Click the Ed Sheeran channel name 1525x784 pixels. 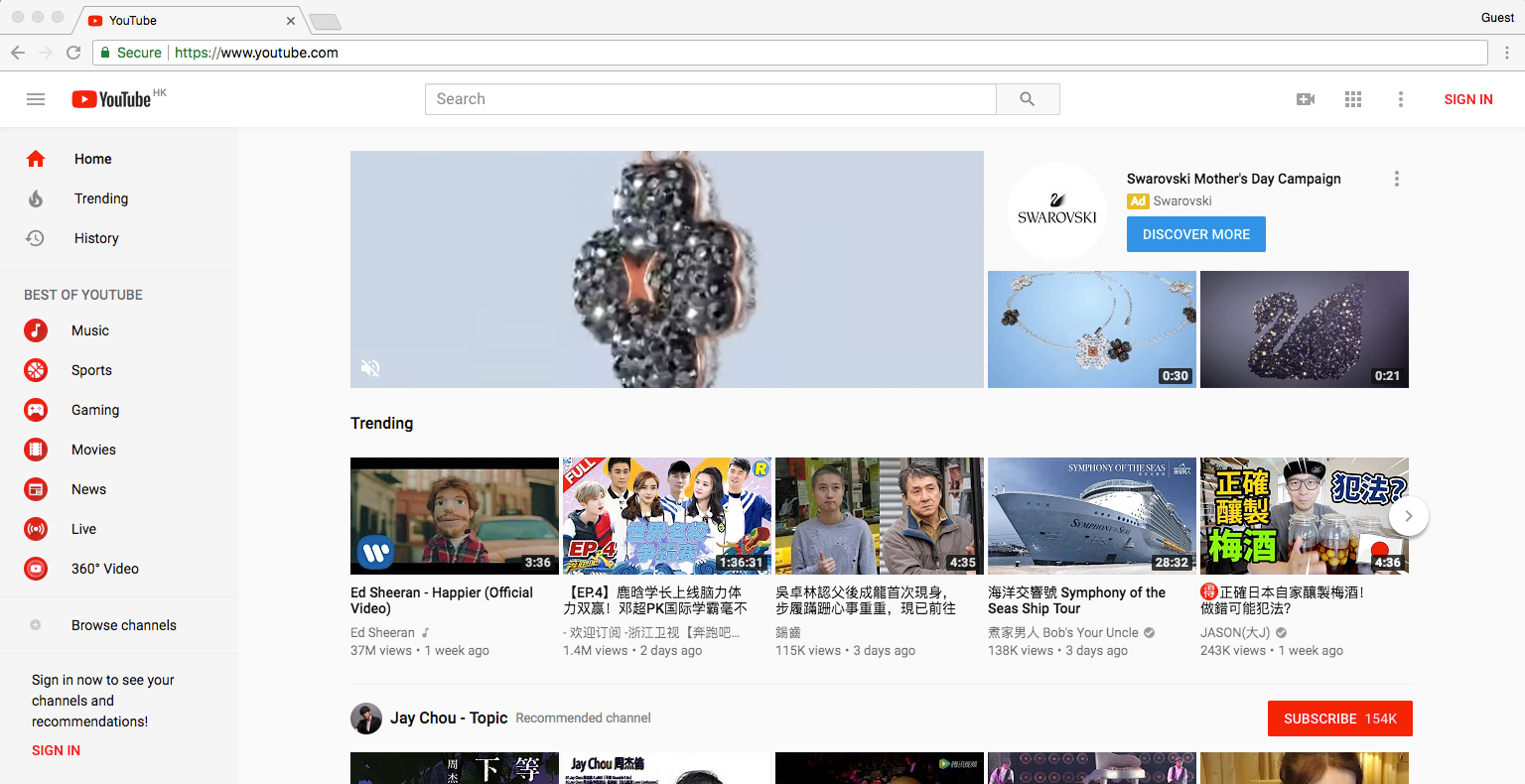coord(382,632)
